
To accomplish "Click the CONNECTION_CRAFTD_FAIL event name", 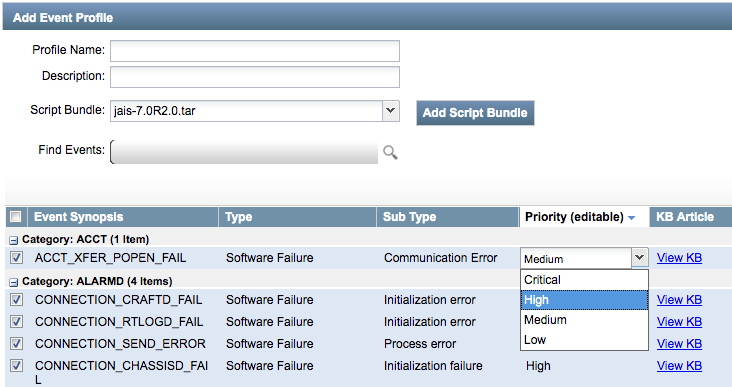I will 119,300.
